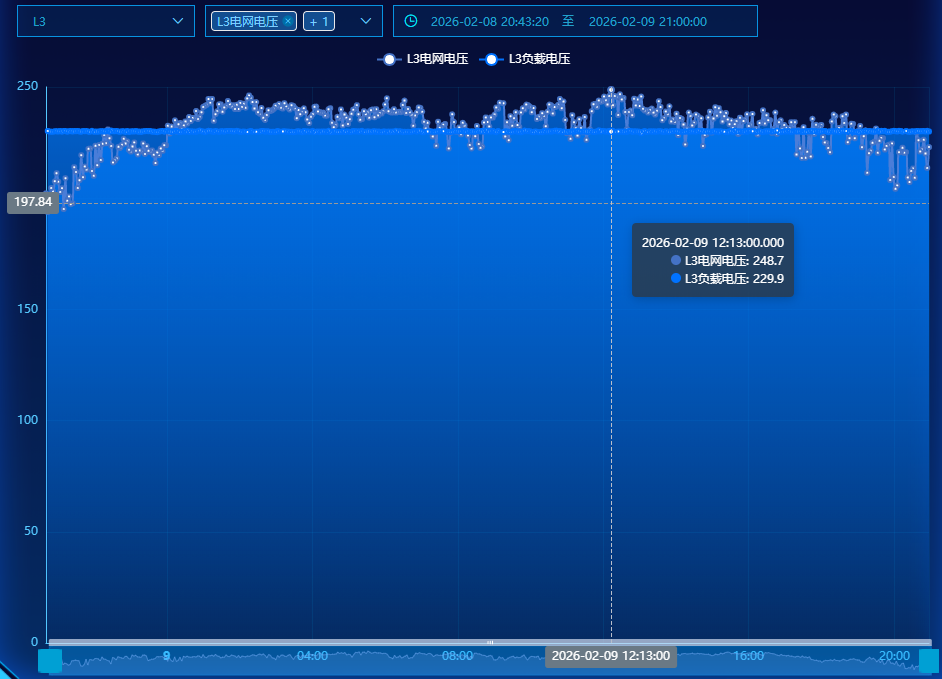942x679 pixels.
Task: Click the 197.84 y-axis pointer label
Action: point(33,202)
